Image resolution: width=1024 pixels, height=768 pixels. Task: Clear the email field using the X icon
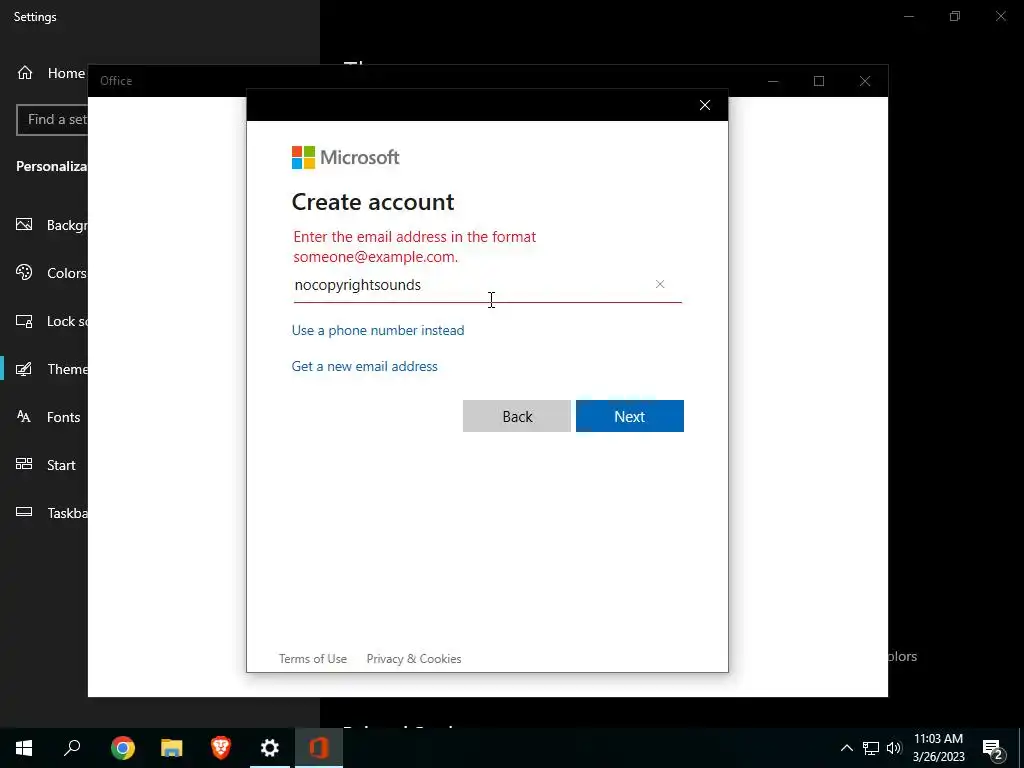click(x=660, y=284)
